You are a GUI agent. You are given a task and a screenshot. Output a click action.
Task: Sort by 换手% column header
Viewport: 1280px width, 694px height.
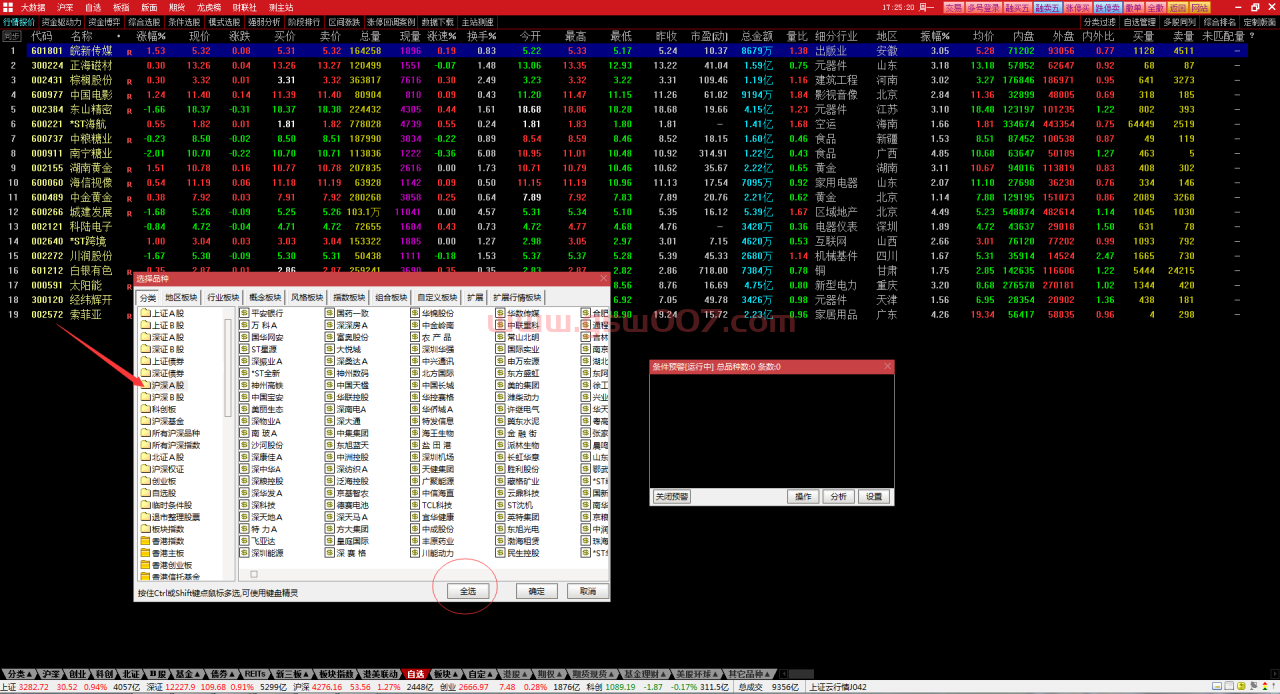(482, 36)
